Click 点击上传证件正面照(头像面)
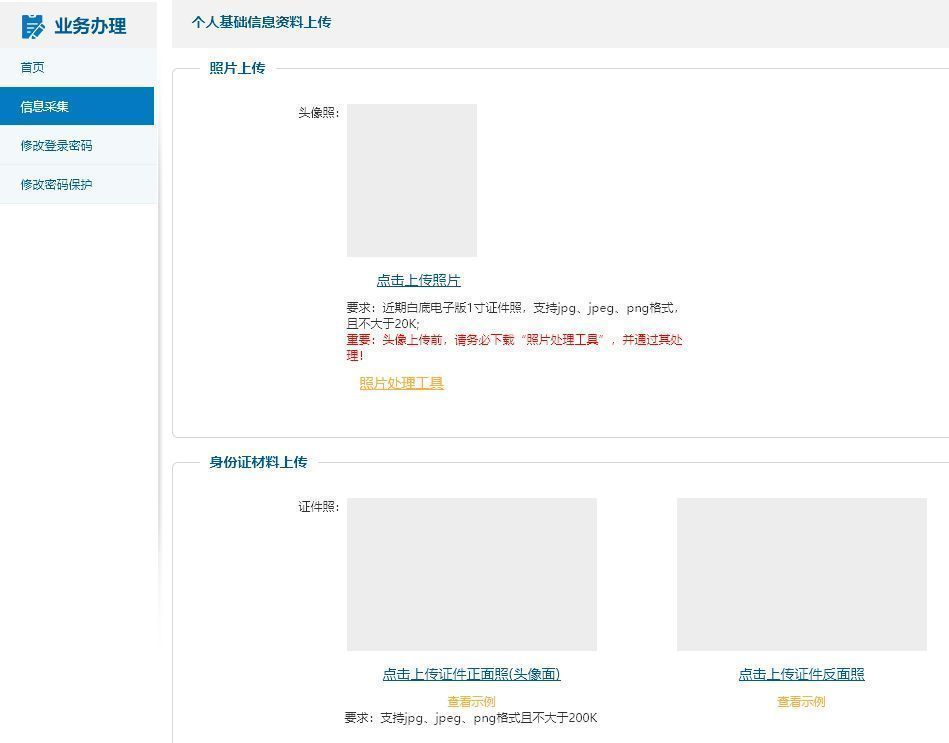The image size is (949, 743). pyautogui.click(x=470, y=674)
